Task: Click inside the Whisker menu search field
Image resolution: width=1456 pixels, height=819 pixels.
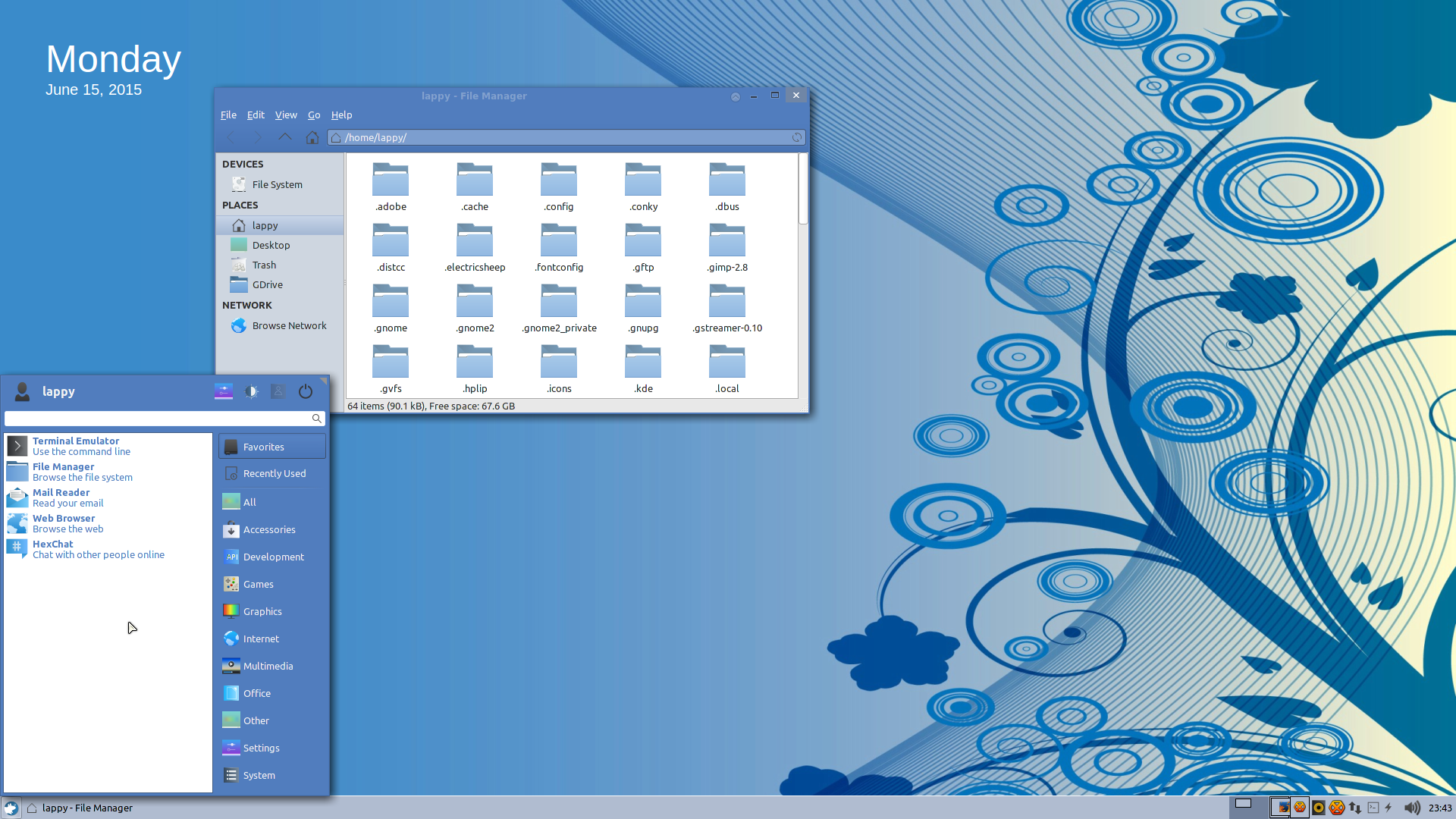Action: tap(165, 419)
